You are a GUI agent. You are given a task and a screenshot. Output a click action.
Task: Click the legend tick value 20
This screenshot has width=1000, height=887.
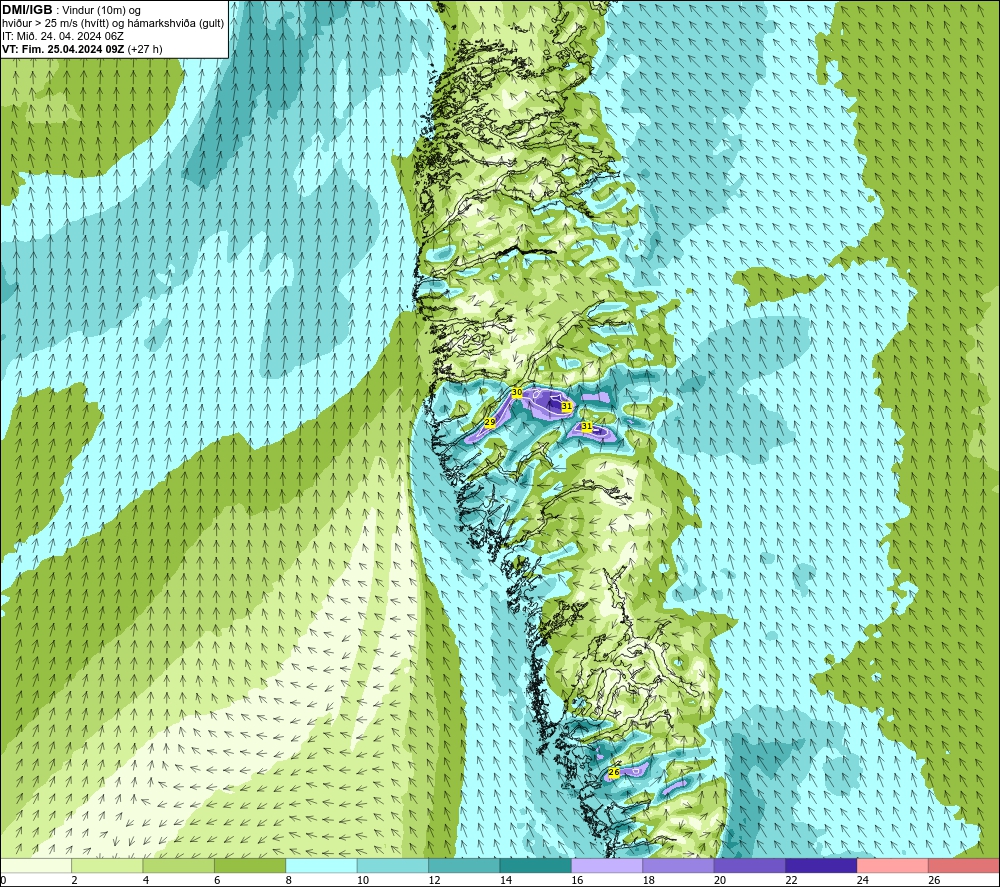click(720, 880)
